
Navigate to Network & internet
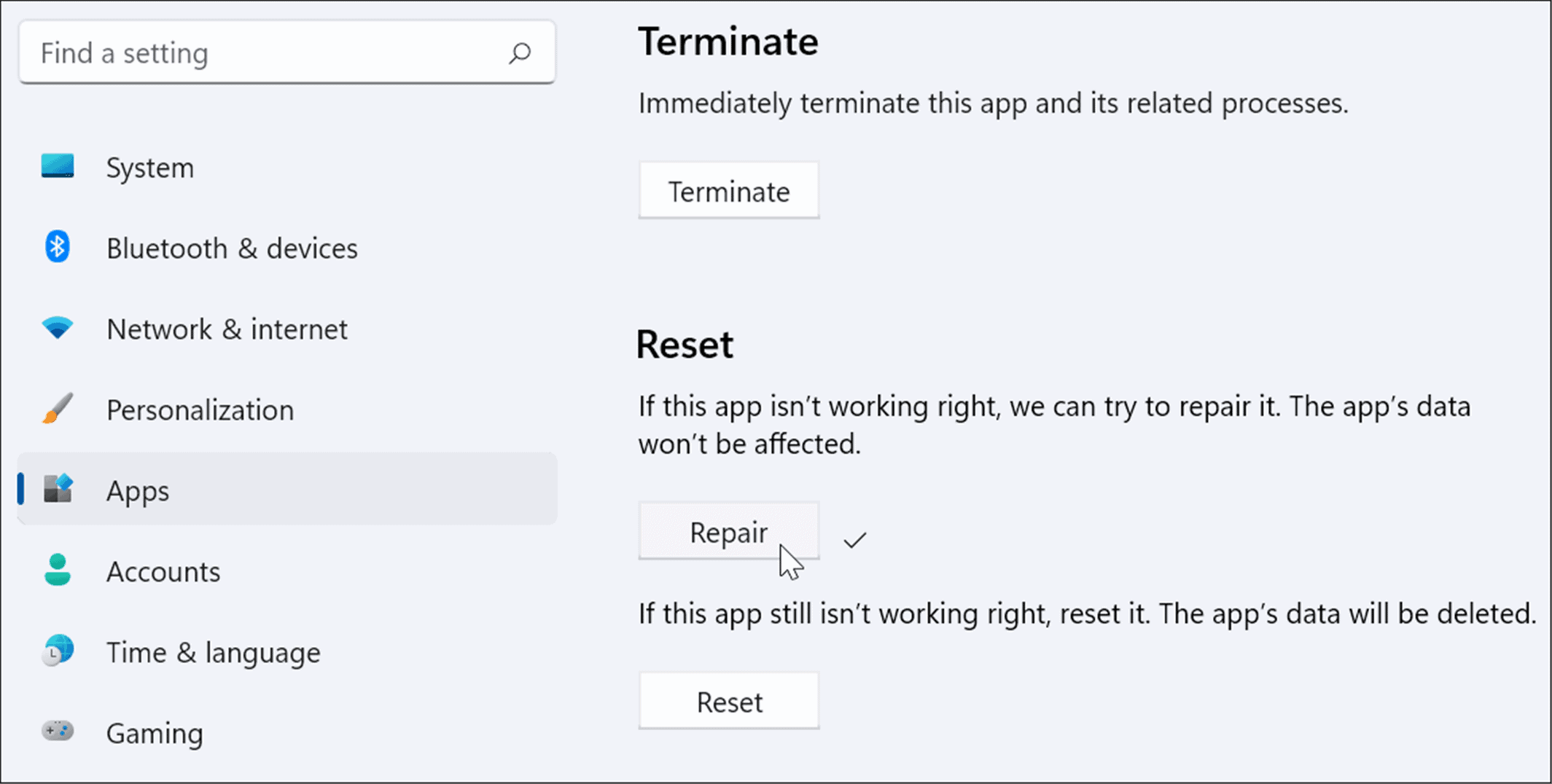[227, 329]
